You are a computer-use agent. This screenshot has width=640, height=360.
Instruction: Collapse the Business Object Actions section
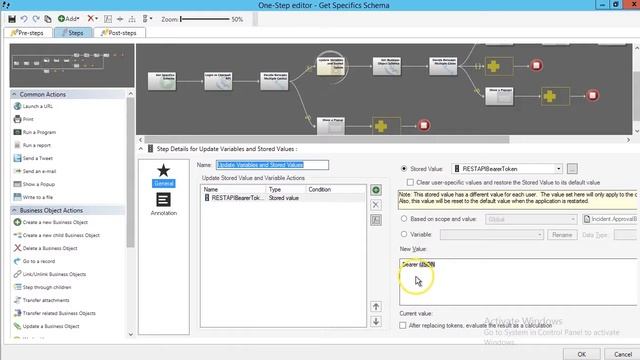click(x=14, y=210)
